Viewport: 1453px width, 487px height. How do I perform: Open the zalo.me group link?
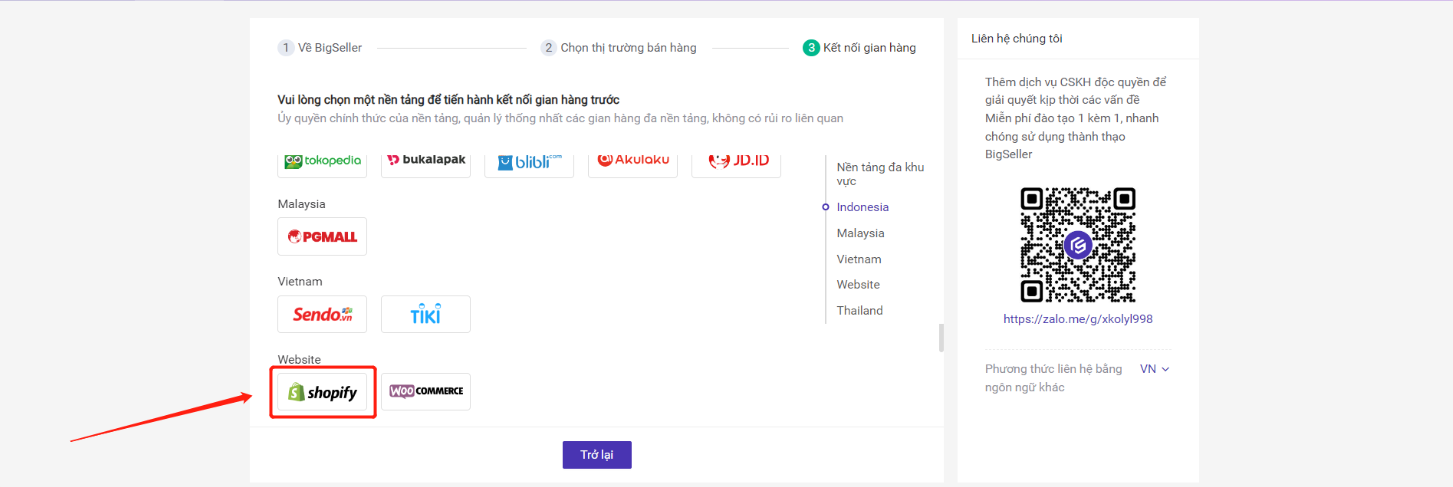(1078, 319)
